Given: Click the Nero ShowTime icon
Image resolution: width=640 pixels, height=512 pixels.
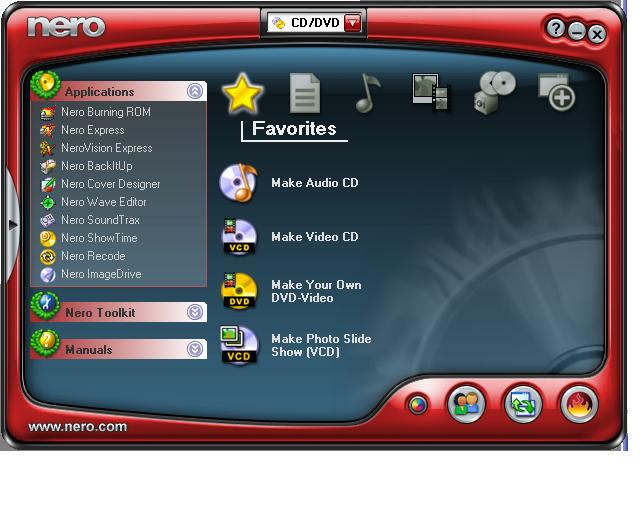Looking at the screenshot, I should coord(48,238).
